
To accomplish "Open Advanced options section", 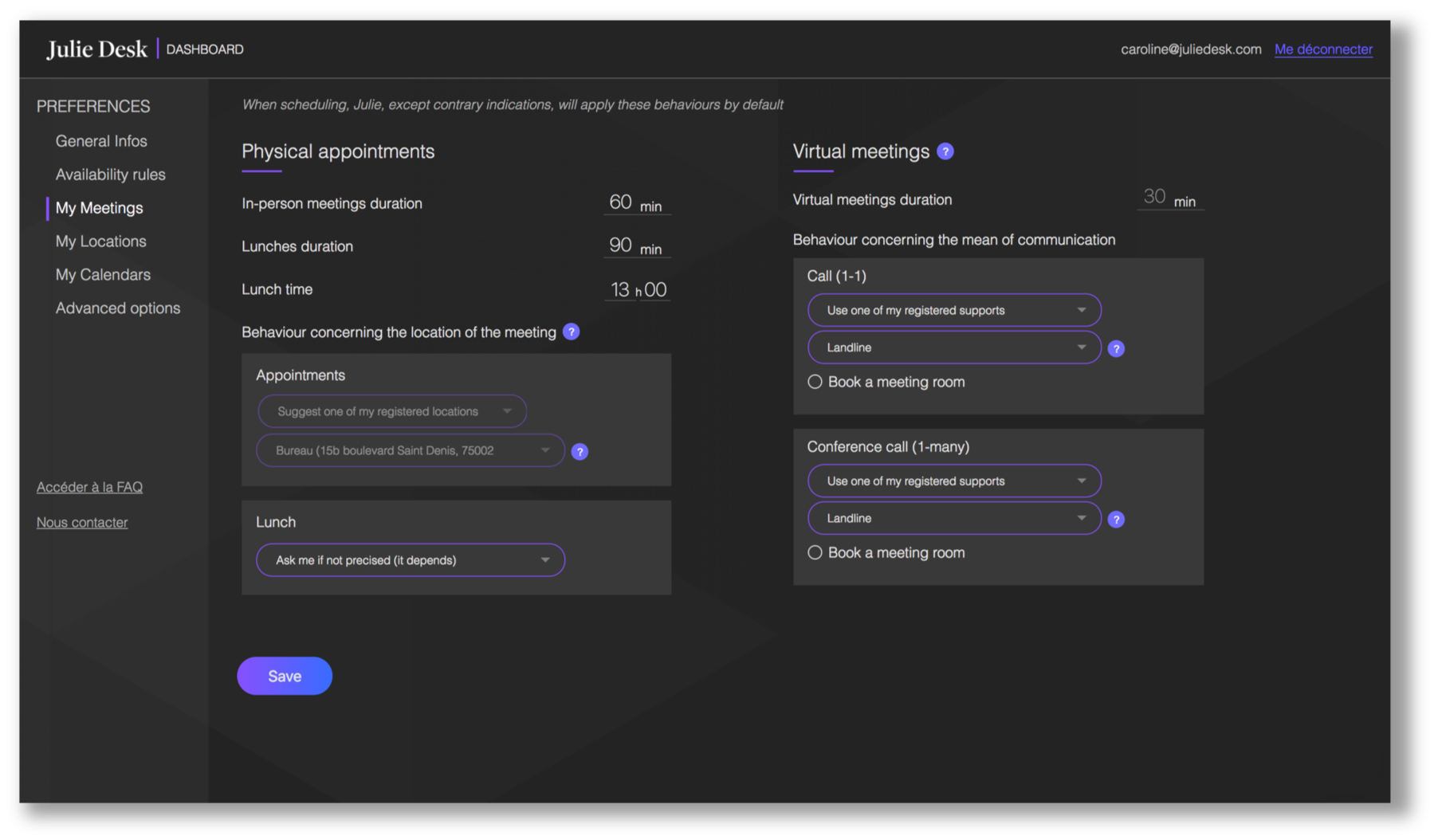I will pyautogui.click(x=118, y=308).
